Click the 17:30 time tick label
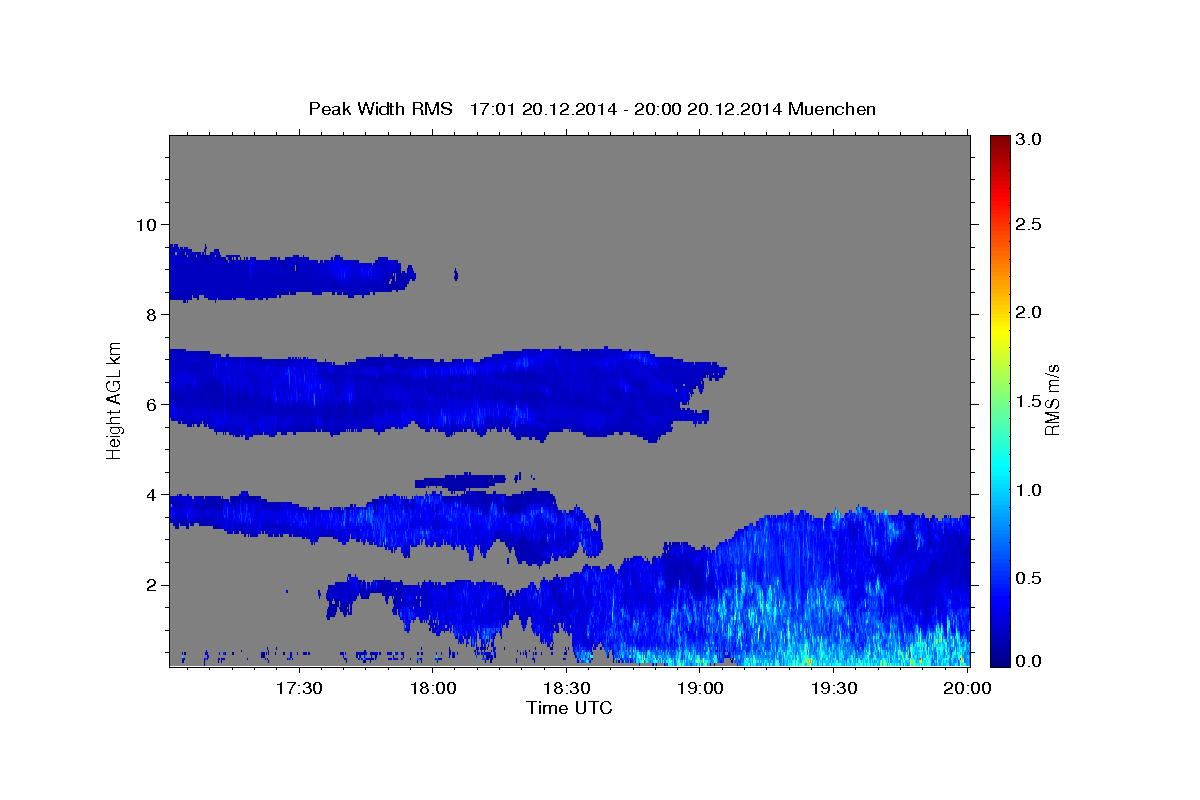 pos(299,688)
